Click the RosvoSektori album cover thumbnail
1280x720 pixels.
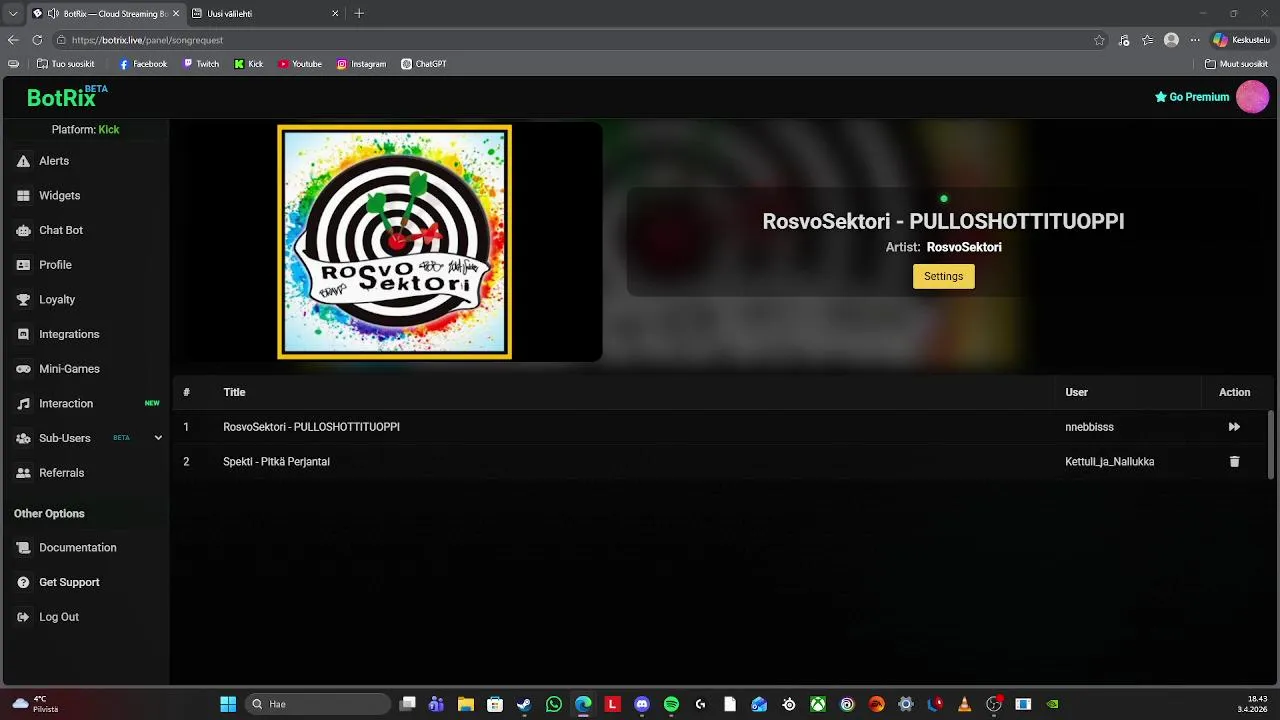(394, 241)
